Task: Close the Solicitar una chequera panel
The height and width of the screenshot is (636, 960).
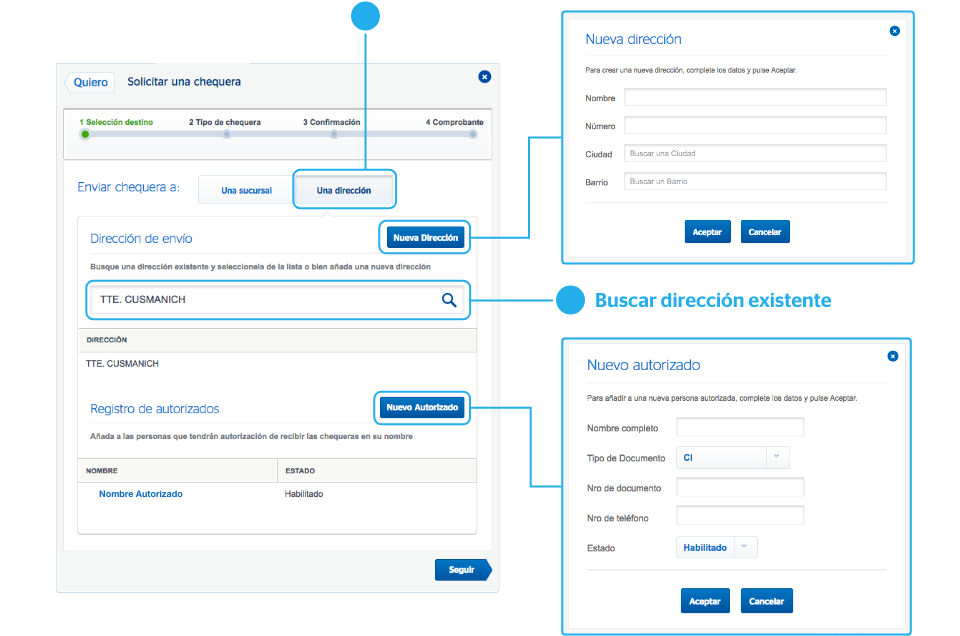Action: click(484, 76)
